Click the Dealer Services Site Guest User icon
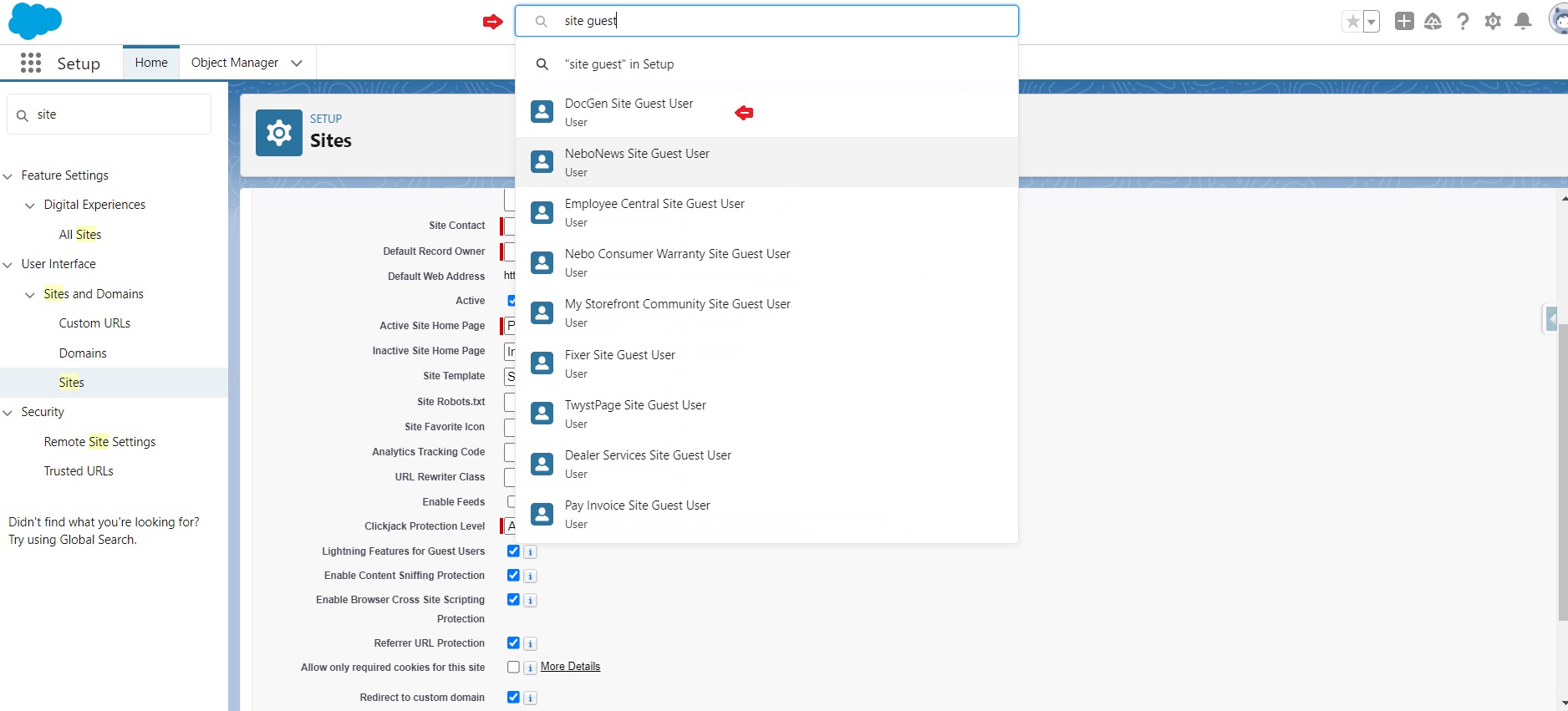 (x=542, y=464)
